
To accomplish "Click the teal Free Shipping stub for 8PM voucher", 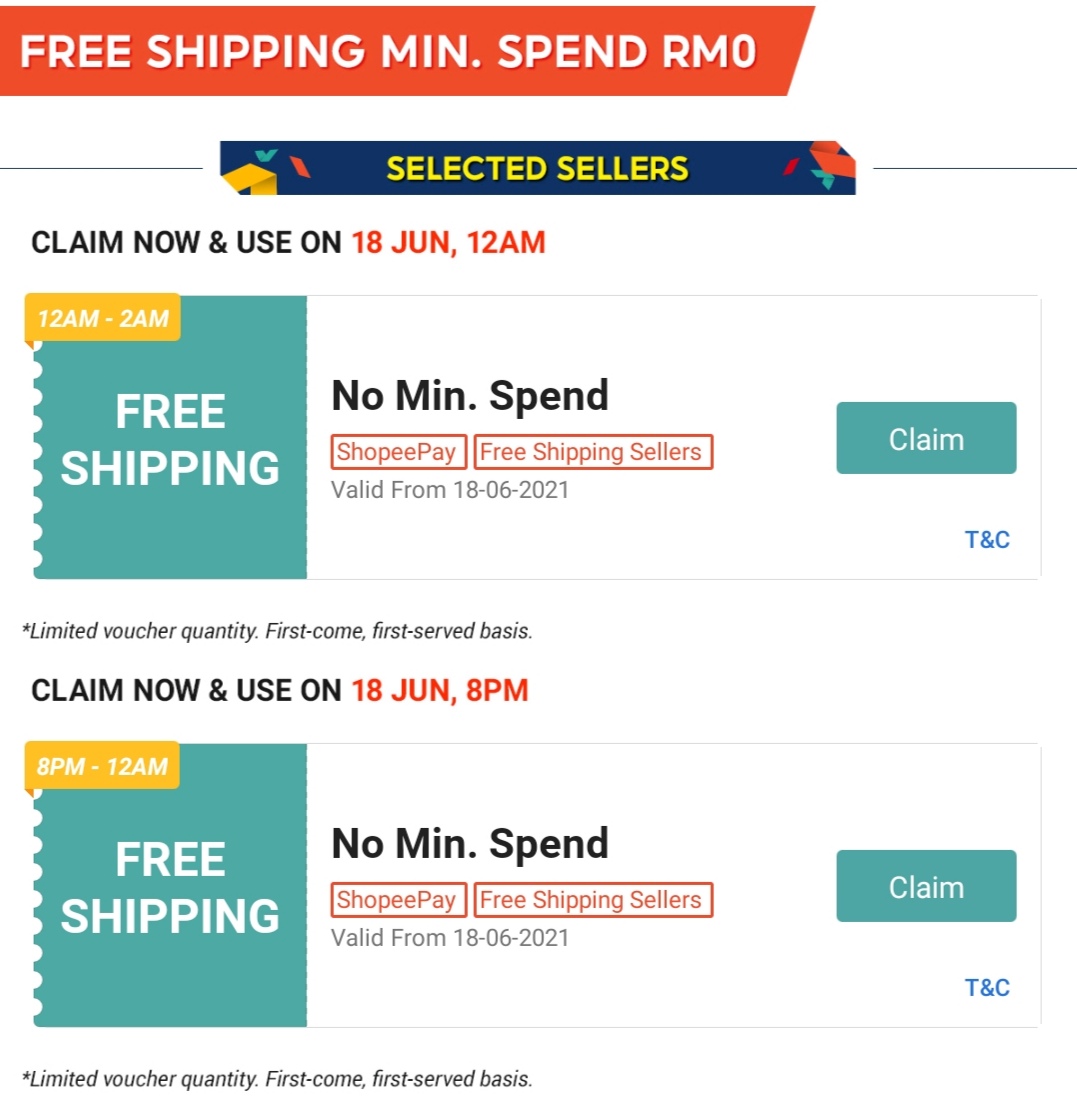I will [170, 888].
